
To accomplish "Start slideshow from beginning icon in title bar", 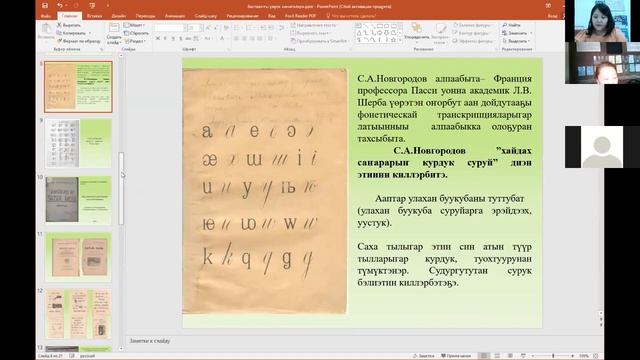I will [92, 6].
